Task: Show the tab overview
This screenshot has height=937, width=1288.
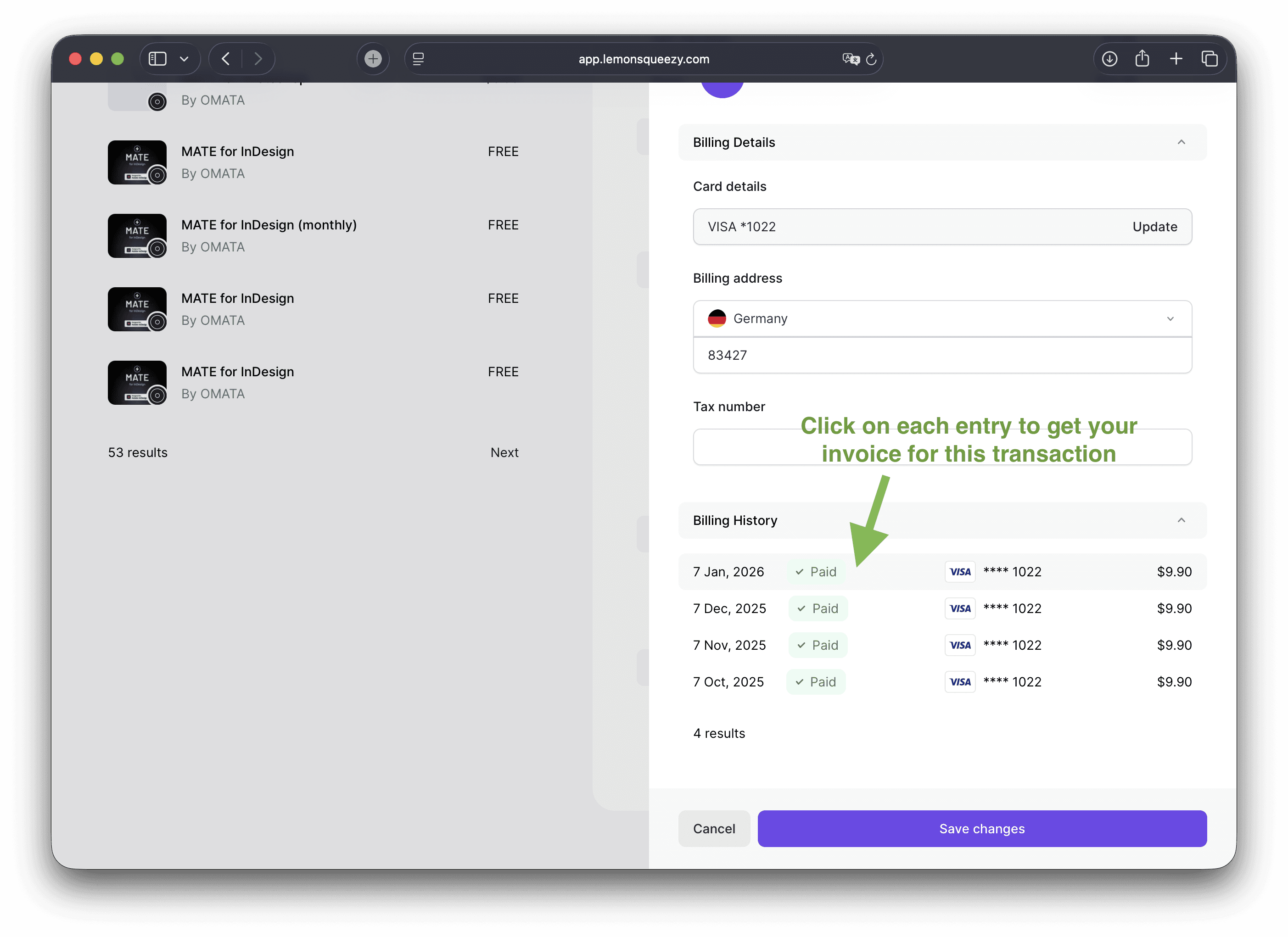Action: coord(1210,59)
